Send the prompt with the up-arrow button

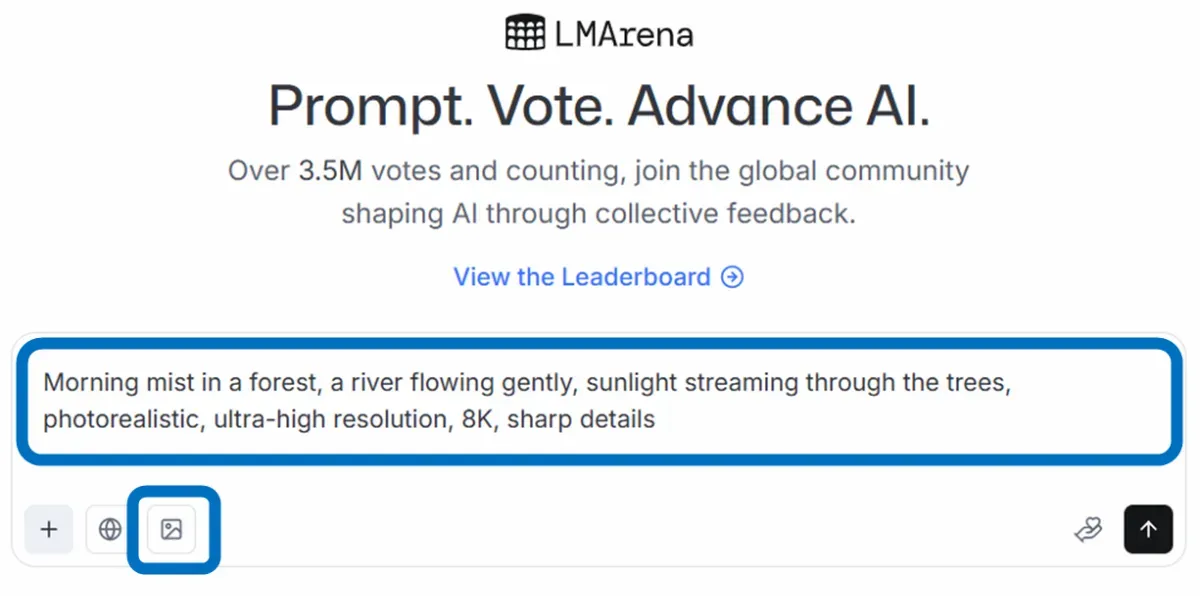click(x=1148, y=529)
